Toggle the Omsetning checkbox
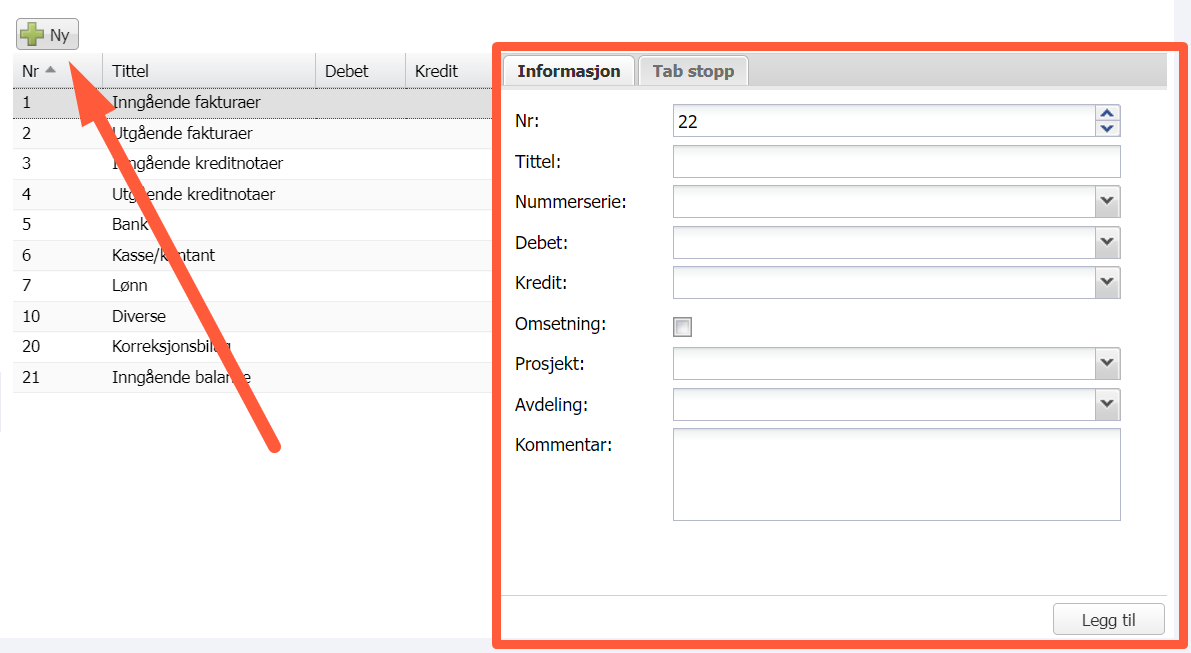Screen dimensions: 1191x653 (683, 327)
